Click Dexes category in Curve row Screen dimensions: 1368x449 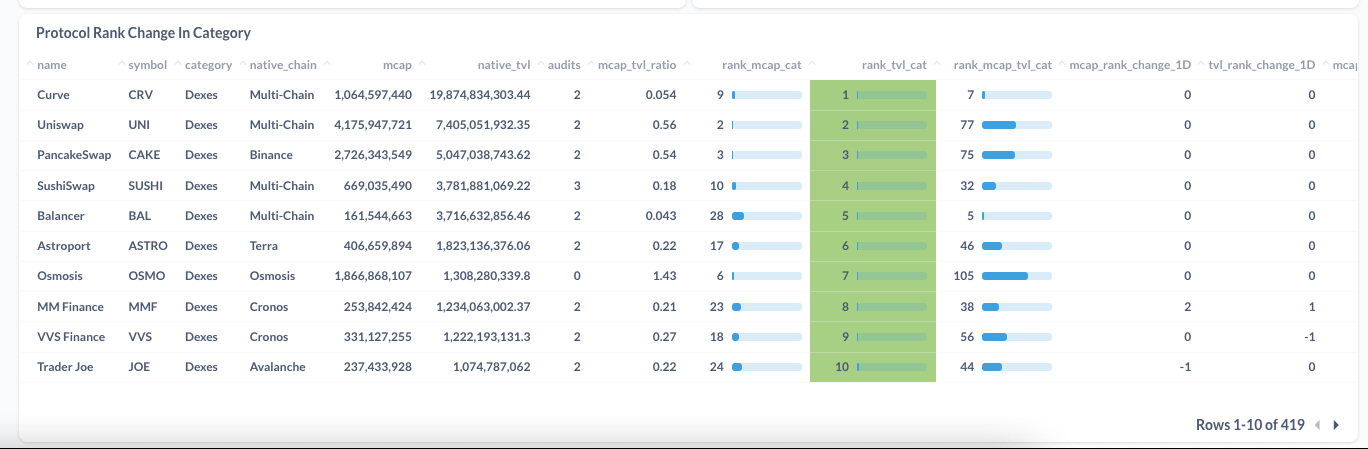(201, 95)
